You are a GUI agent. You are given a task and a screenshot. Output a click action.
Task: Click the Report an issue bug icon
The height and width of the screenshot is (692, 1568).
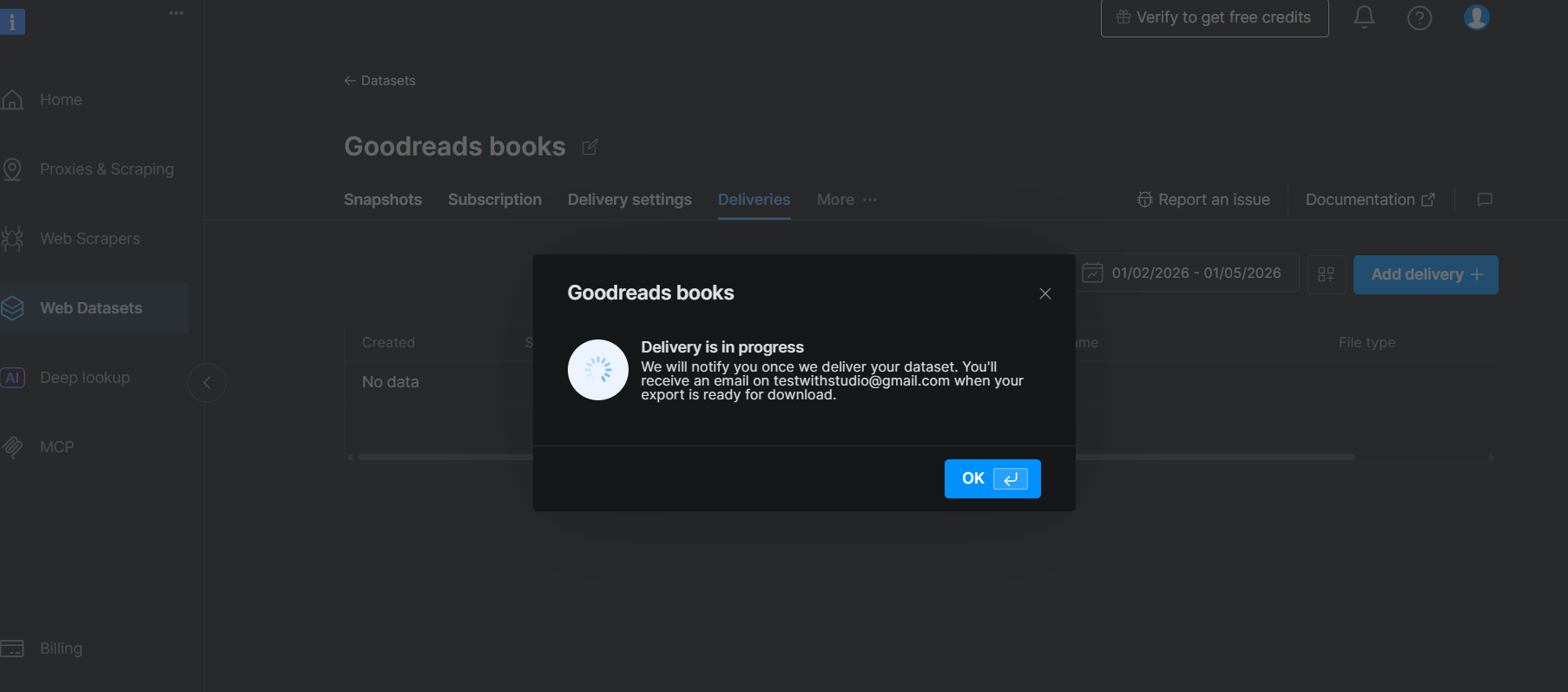[1145, 200]
